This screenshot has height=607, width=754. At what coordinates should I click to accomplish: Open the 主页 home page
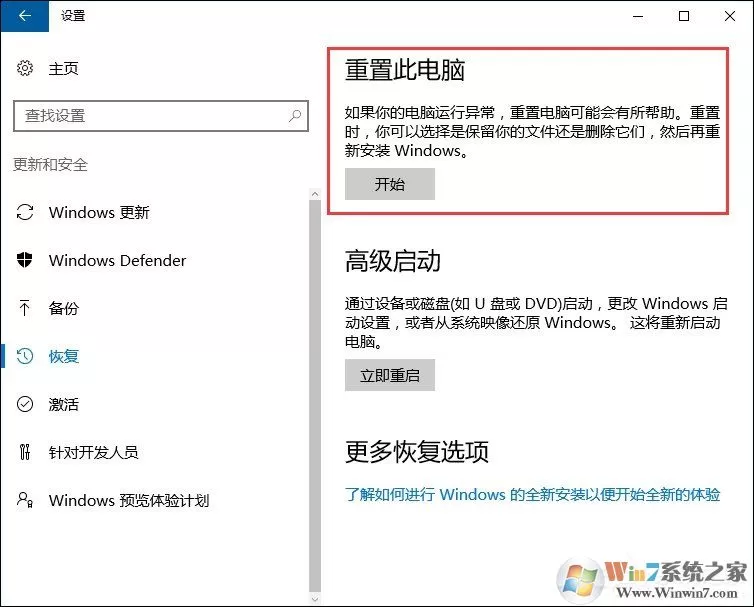pos(63,68)
